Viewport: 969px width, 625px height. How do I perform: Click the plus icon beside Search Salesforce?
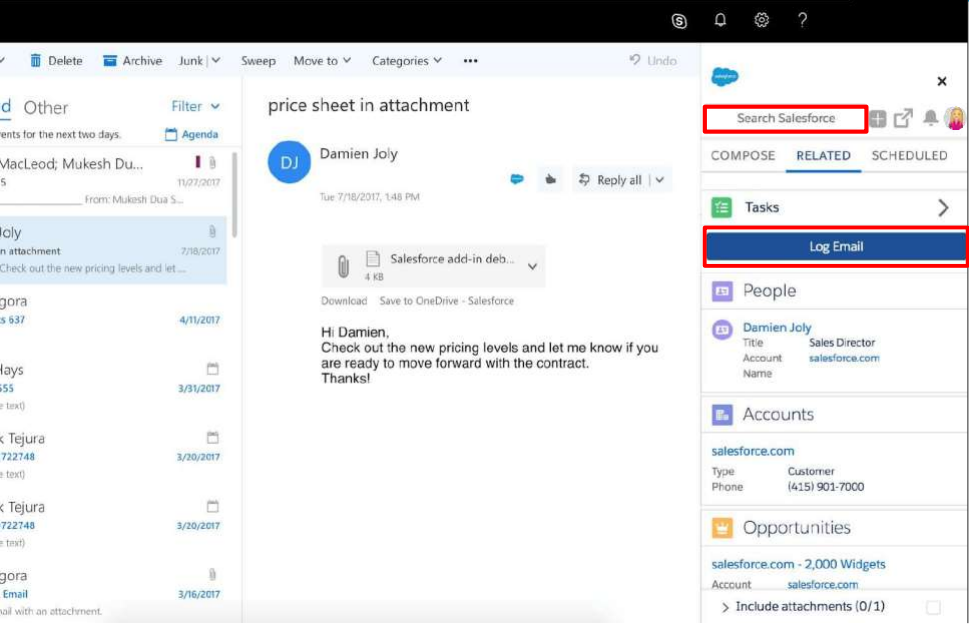(877, 119)
